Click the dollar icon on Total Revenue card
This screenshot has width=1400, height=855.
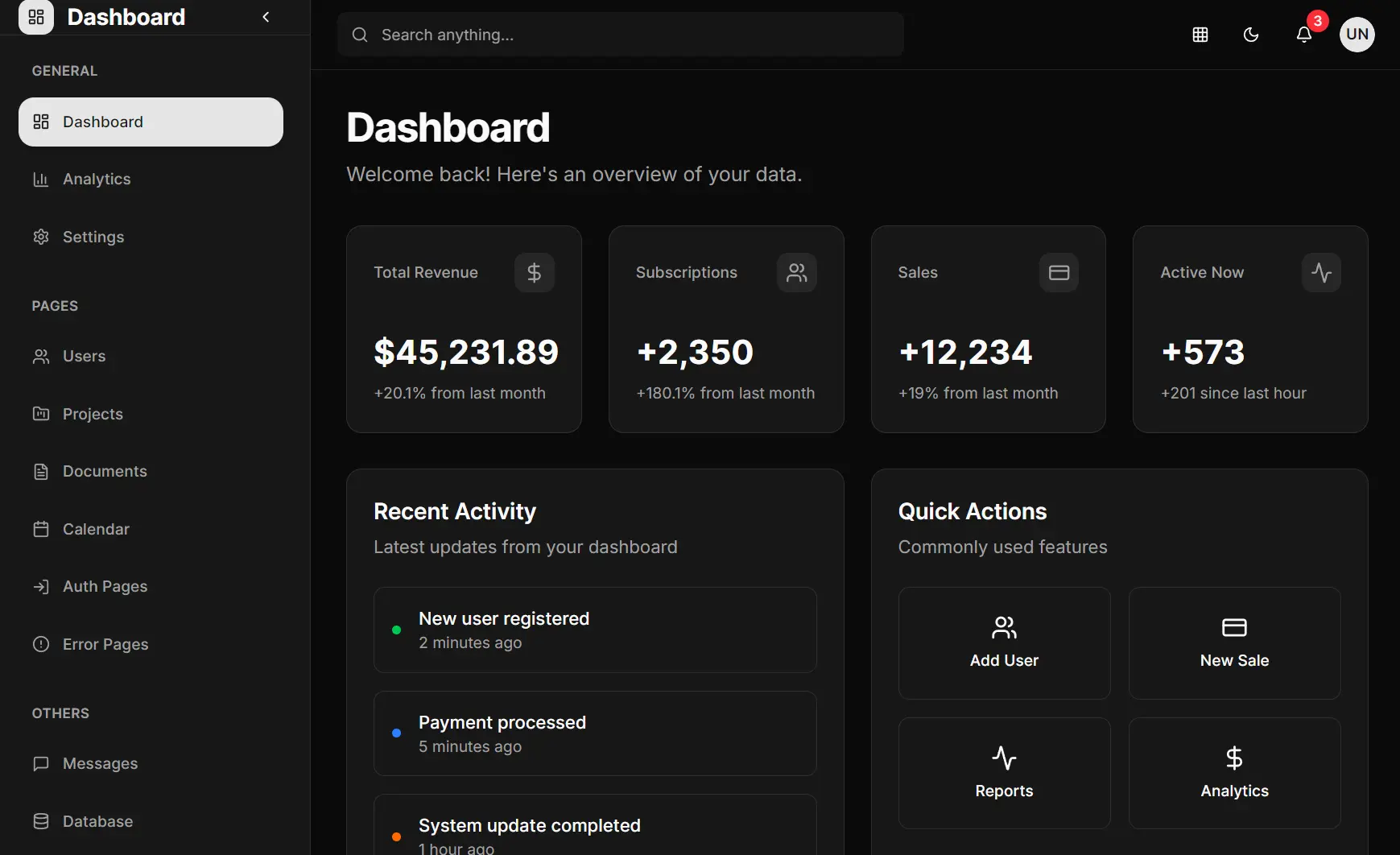pyautogui.click(x=534, y=272)
